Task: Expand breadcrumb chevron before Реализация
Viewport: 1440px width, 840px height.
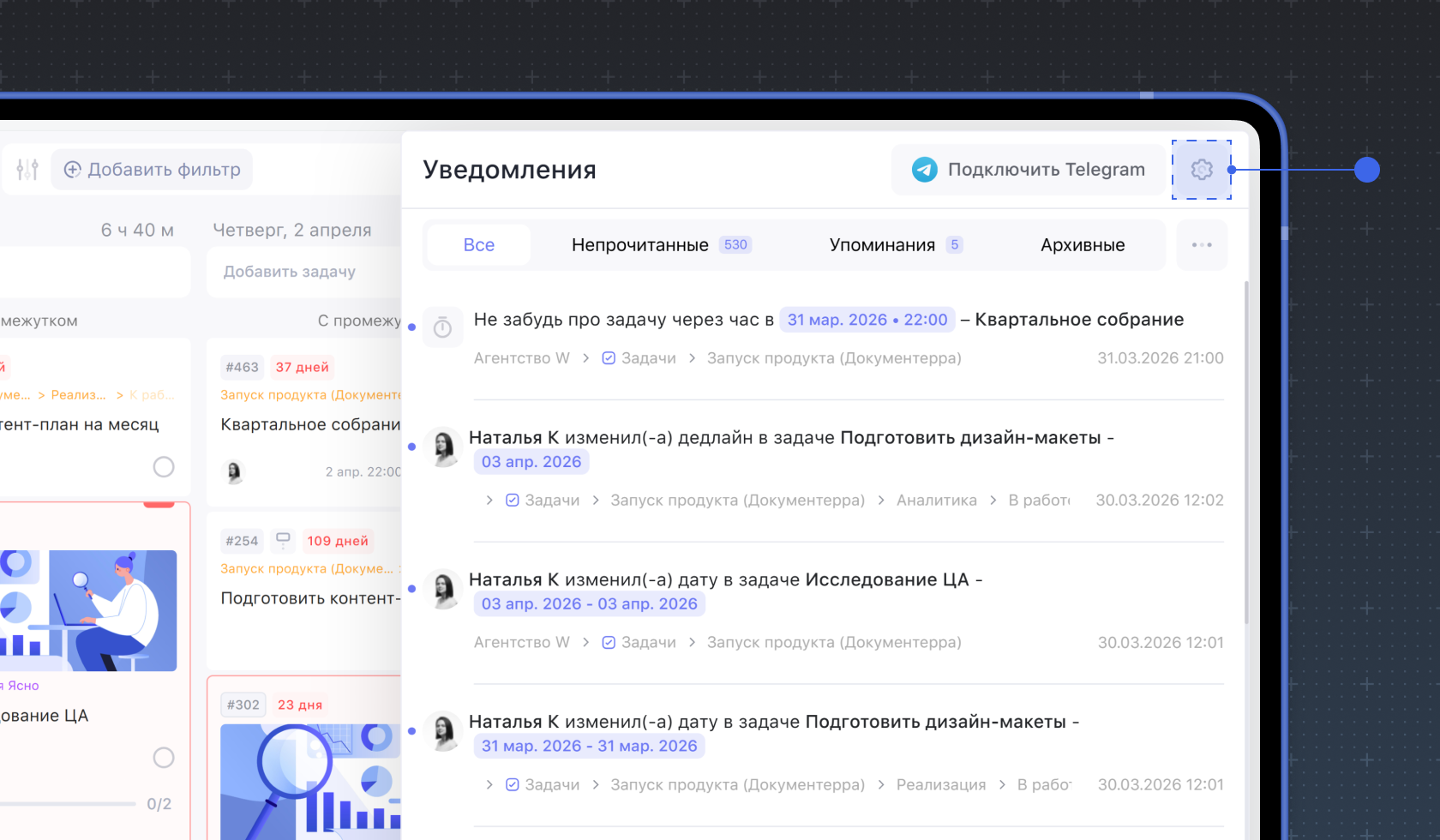Action: 881,785
